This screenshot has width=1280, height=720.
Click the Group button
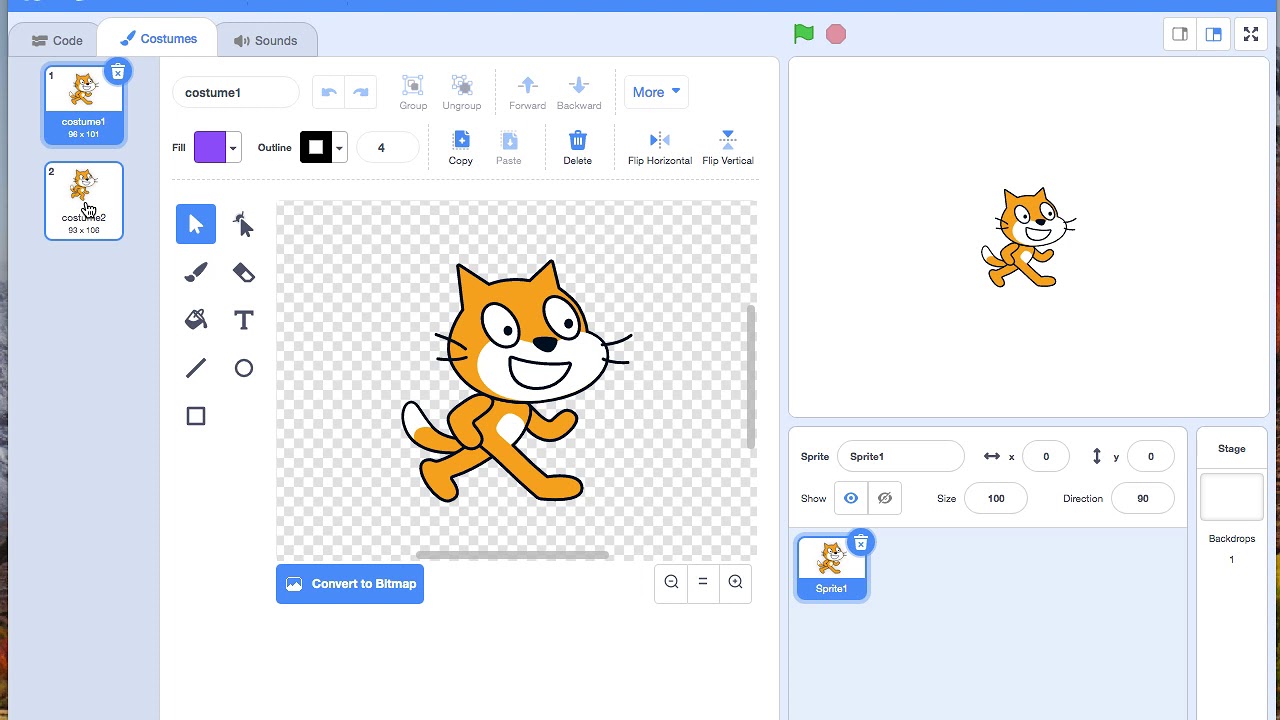pos(413,92)
